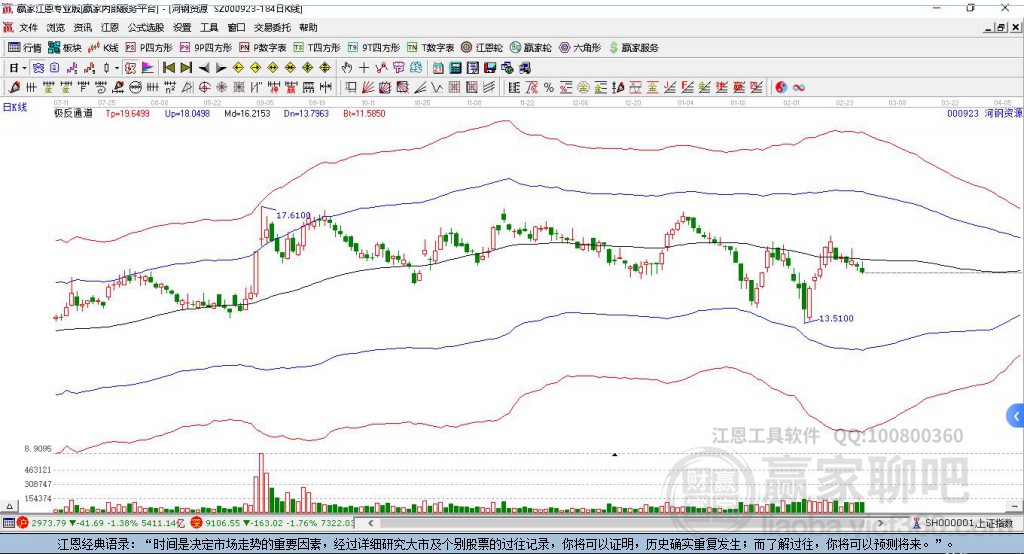Open the 设置 menu
The image size is (1024, 554).
[x=182, y=27]
